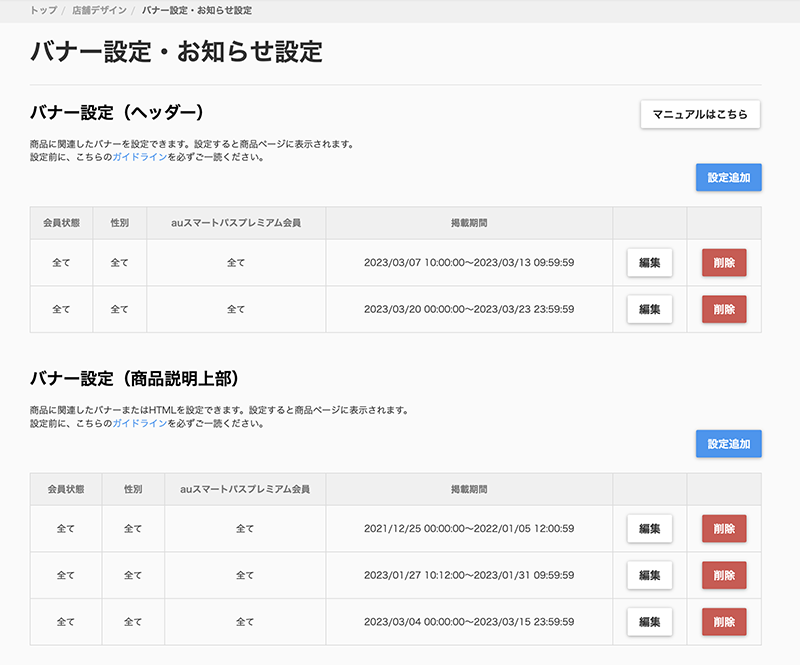Viewport: 800px width, 665px height.
Task: Click 設定追加 in header banner section
Action: click(729, 178)
